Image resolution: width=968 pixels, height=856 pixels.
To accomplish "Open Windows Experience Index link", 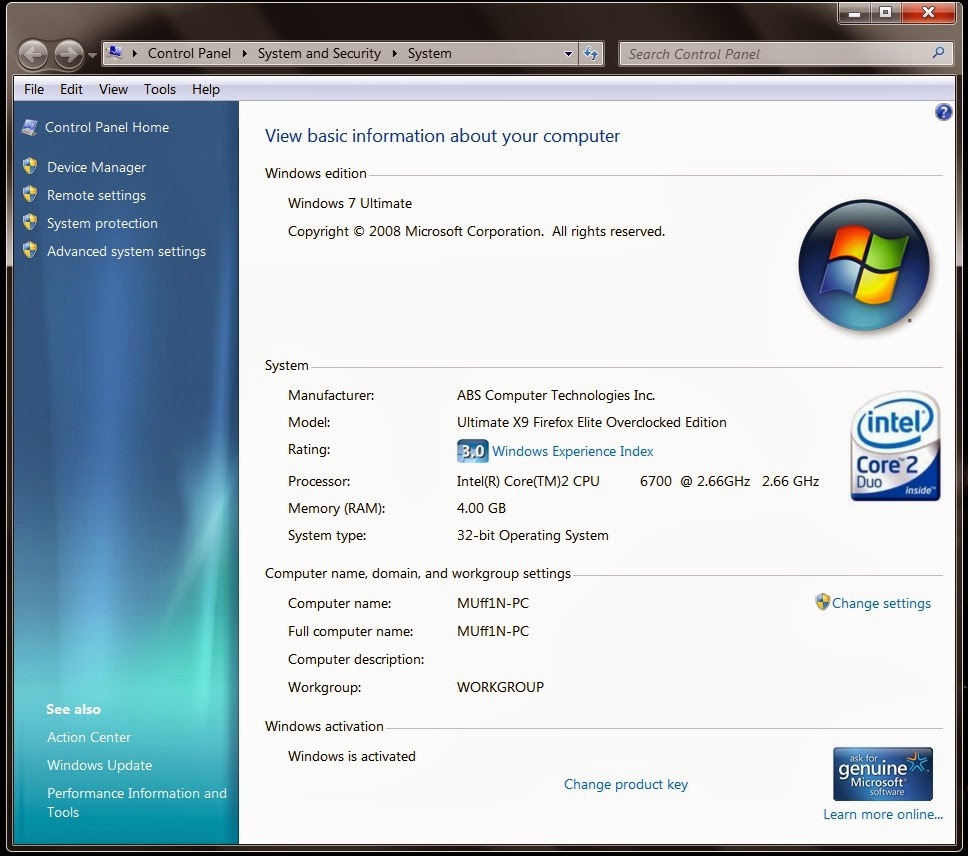I will (572, 451).
